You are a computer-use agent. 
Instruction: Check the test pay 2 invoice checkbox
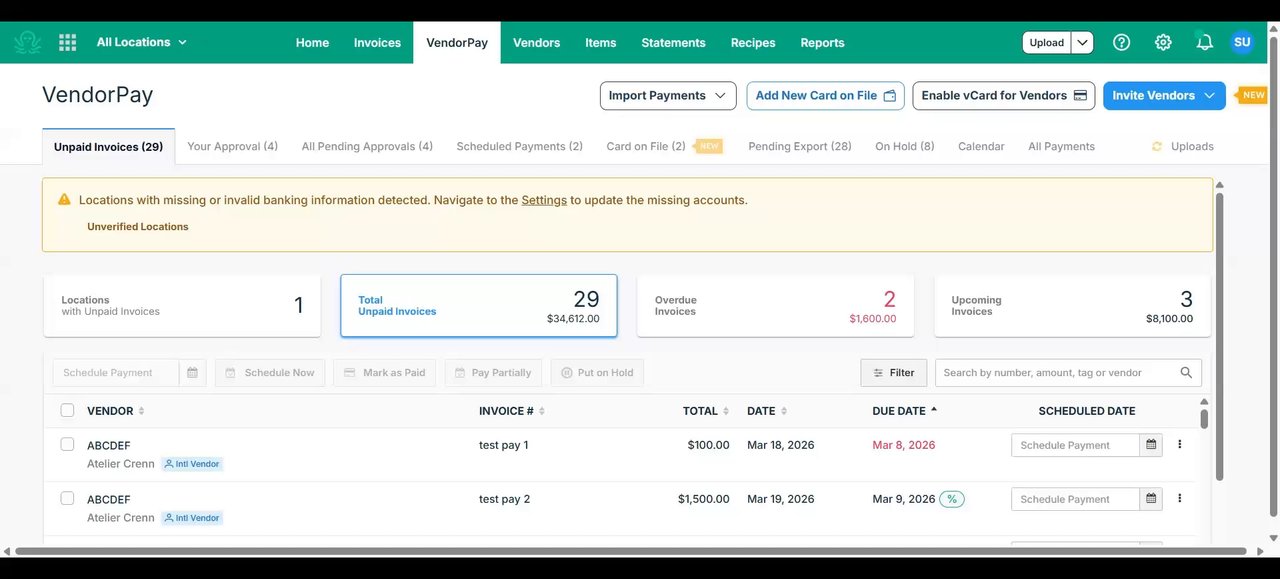pyautogui.click(x=67, y=498)
